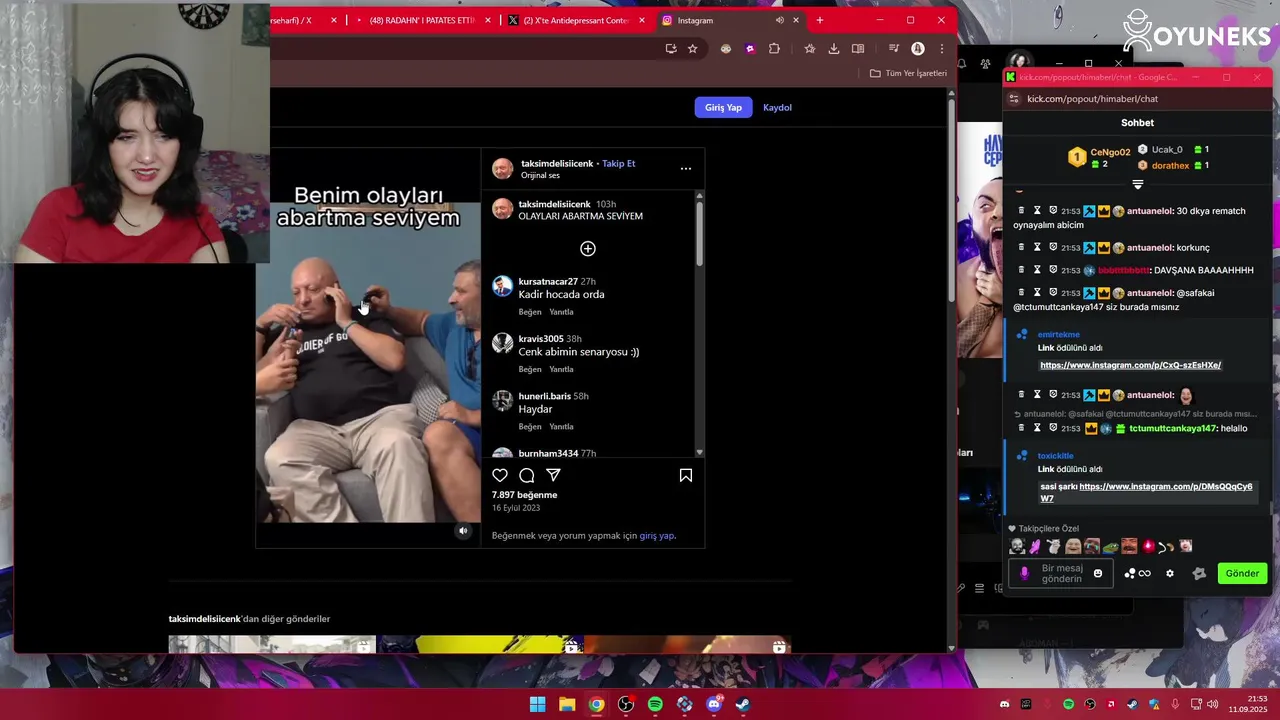Viewport: 1280px width, 720px height.
Task: Click the giriş yap link below the post
Action: click(x=657, y=536)
